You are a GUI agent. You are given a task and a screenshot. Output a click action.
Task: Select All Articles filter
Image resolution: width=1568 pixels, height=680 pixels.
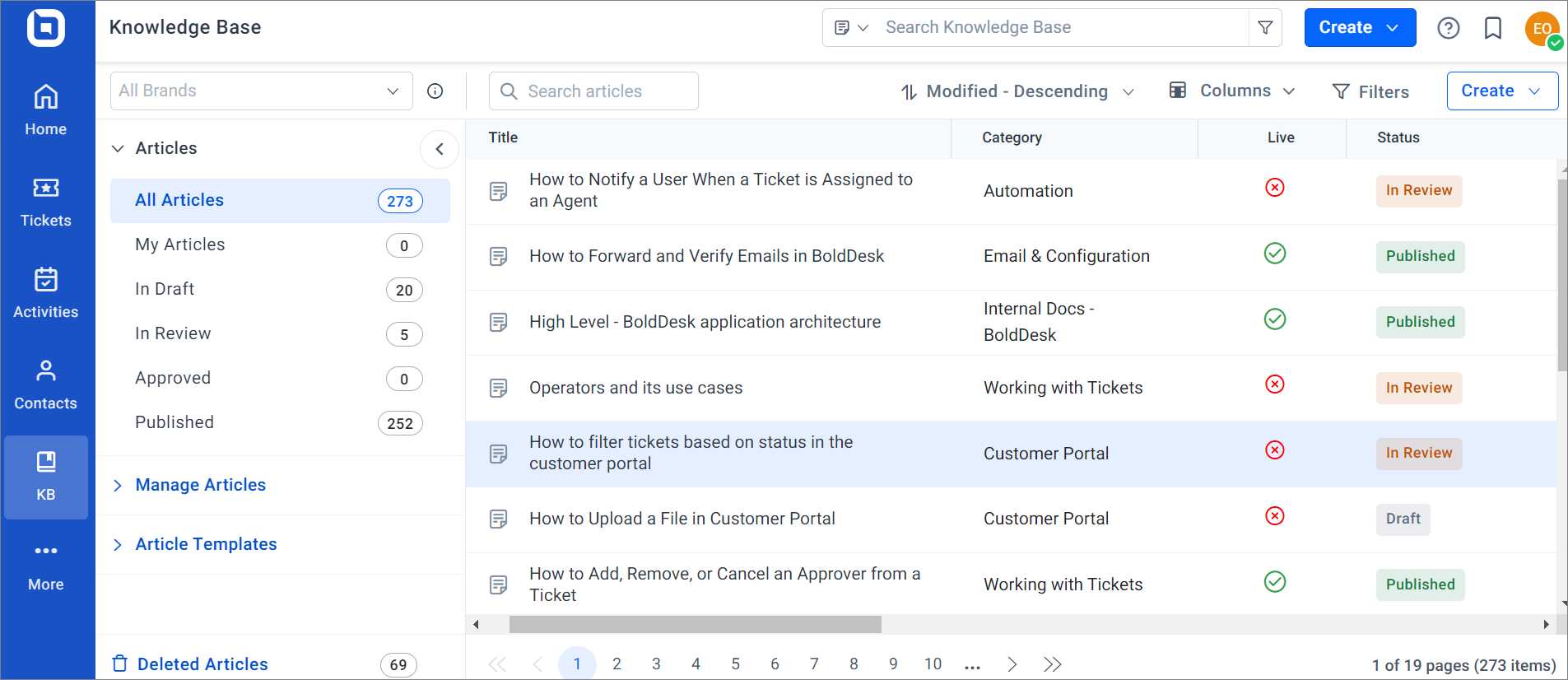(x=280, y=201)
